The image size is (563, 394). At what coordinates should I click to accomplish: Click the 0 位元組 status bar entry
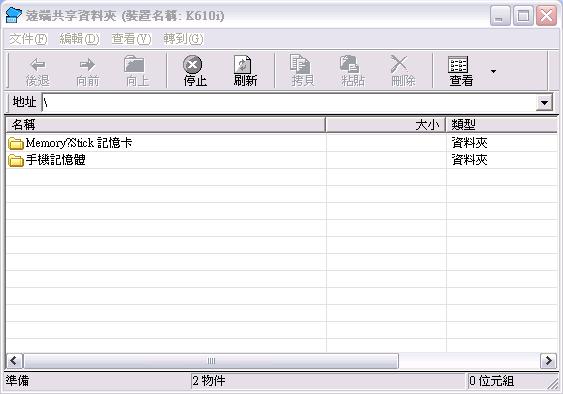(x=492, y=381)
